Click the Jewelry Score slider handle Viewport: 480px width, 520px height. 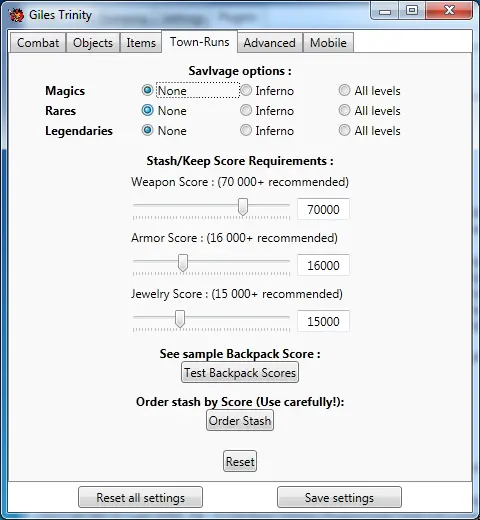[180, 319]
